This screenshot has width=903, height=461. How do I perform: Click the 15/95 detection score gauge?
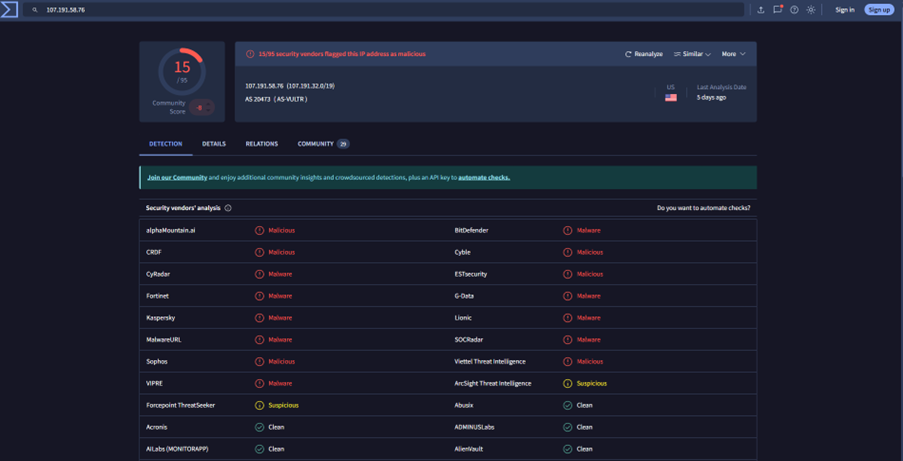click(182, 71)
